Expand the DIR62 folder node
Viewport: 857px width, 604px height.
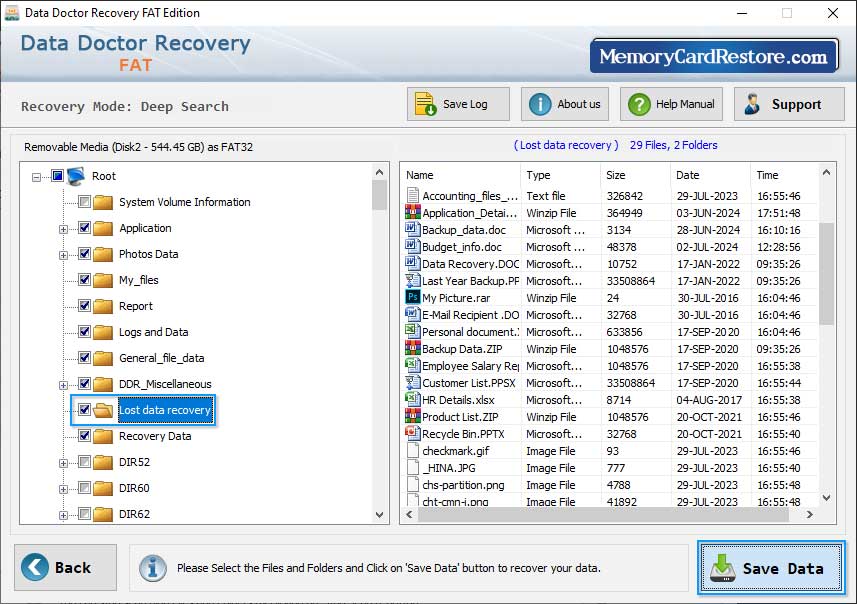[x=63, y=515]
